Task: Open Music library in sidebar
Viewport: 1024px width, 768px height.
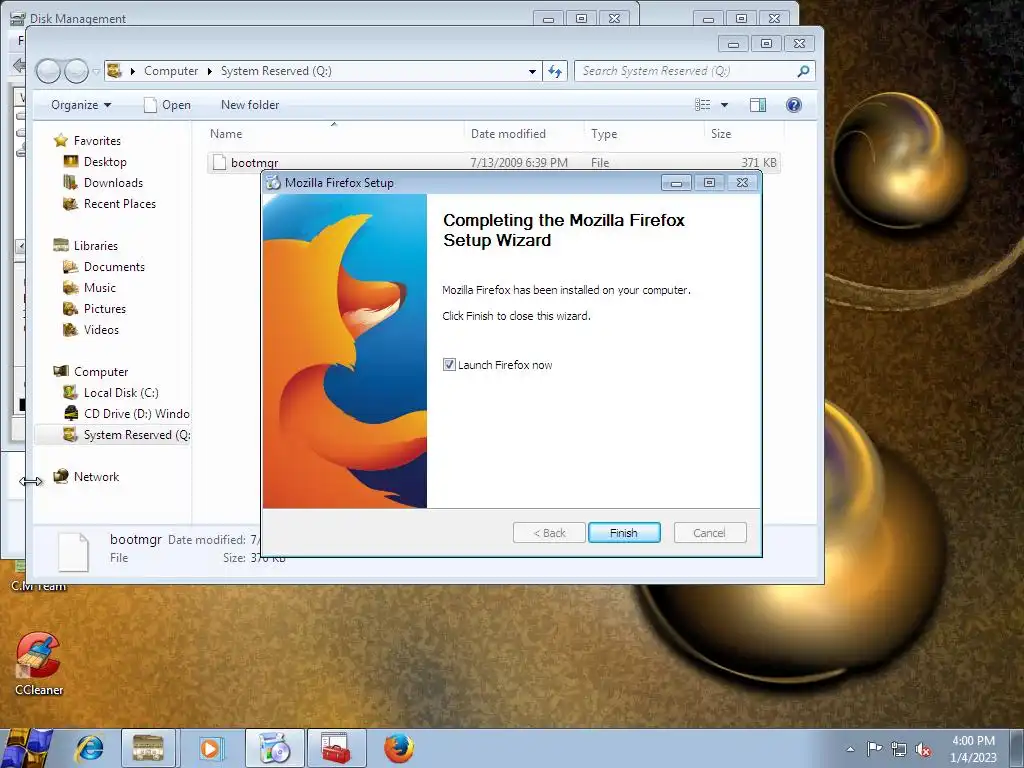Action: [100, 287]
